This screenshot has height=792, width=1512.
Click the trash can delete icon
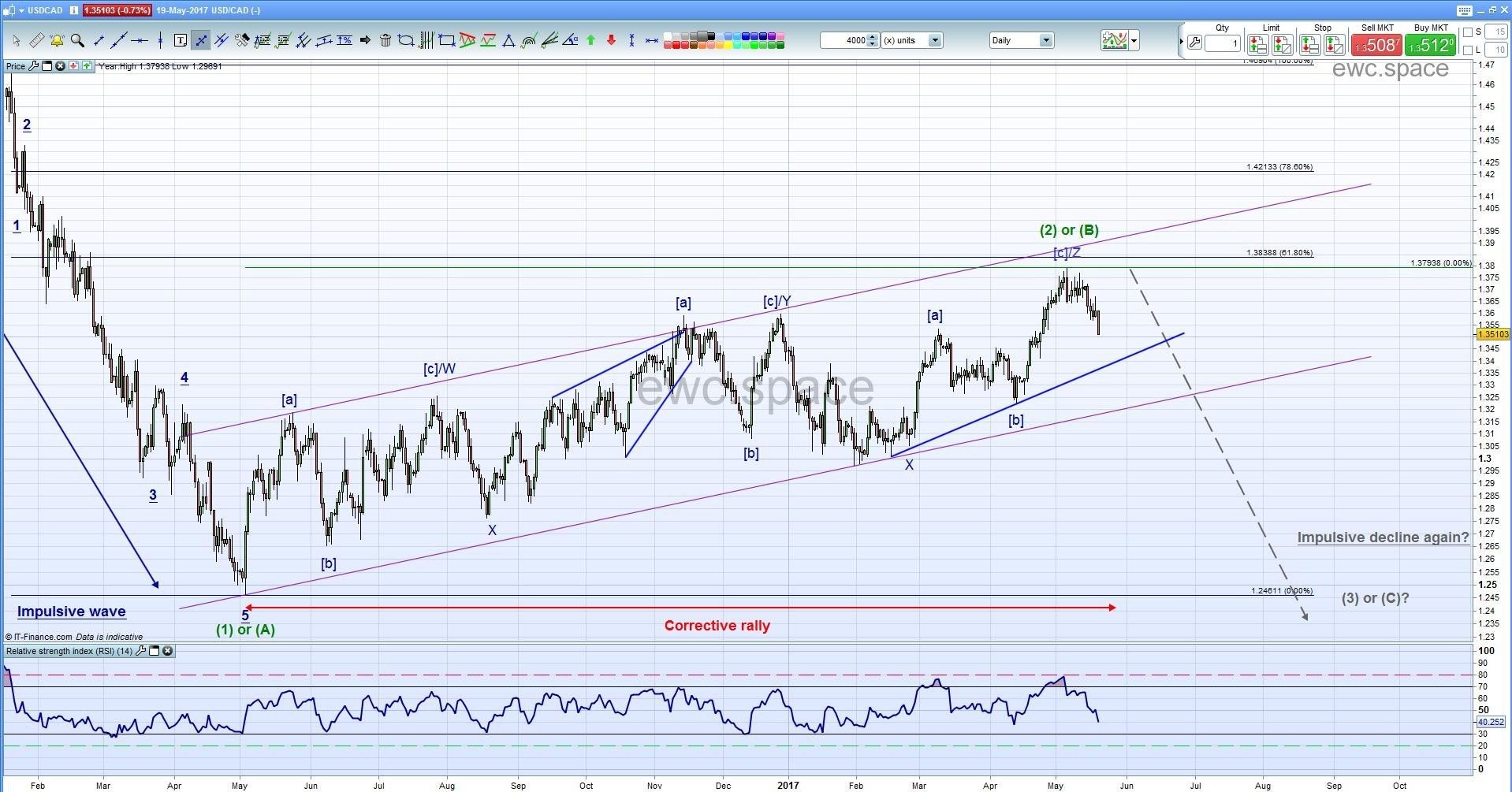coord(385,41)
